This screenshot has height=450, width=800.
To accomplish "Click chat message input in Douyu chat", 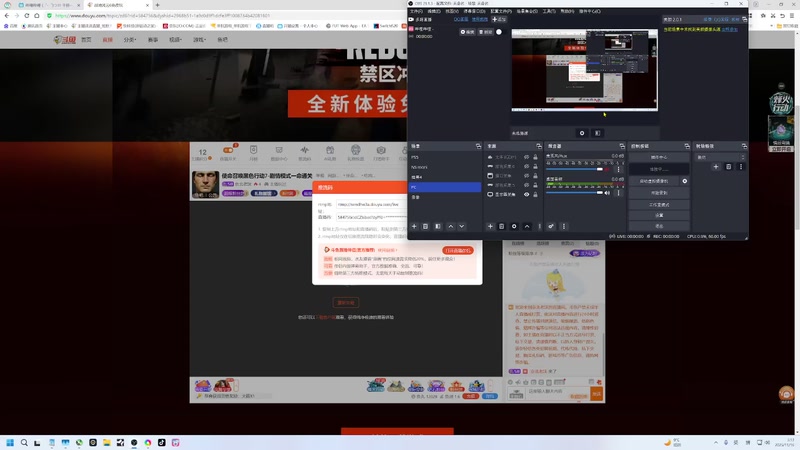I will 558,392.
